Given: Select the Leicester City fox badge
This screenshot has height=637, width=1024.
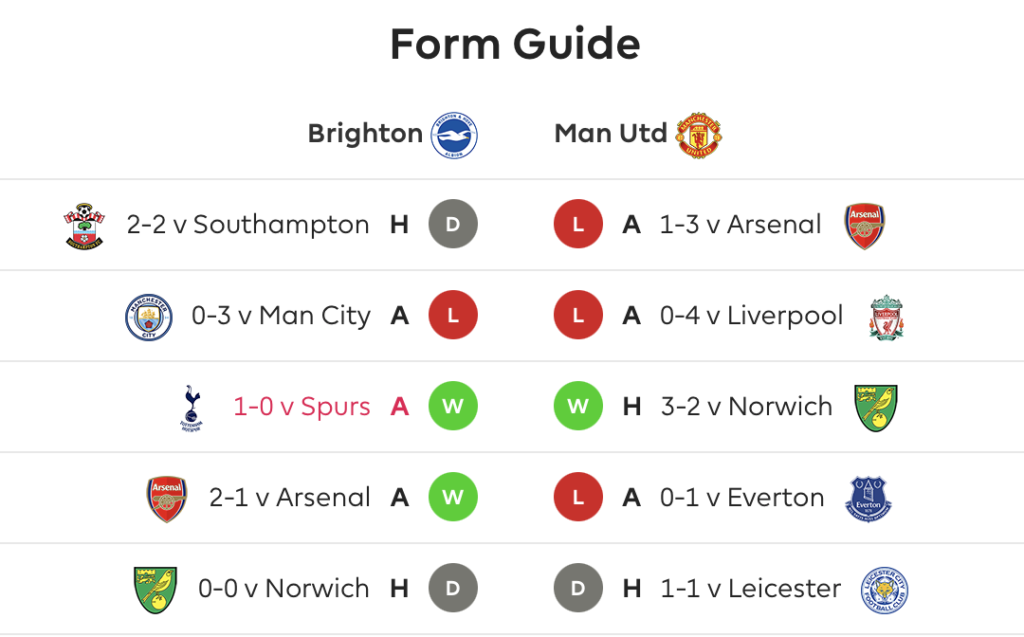Looking at the screenshot, I should [884, 590].
